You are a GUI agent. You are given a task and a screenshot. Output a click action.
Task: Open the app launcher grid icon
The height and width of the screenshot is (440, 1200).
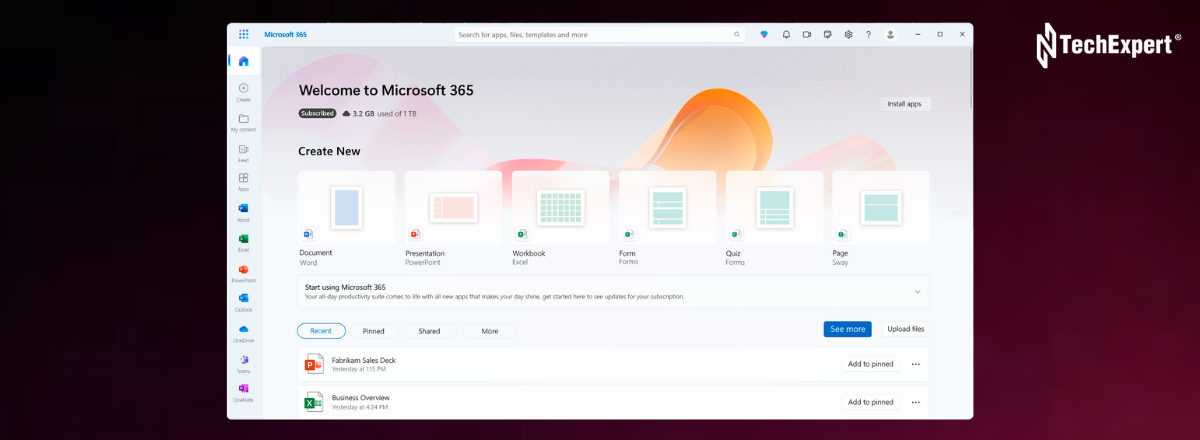[243, 34]
